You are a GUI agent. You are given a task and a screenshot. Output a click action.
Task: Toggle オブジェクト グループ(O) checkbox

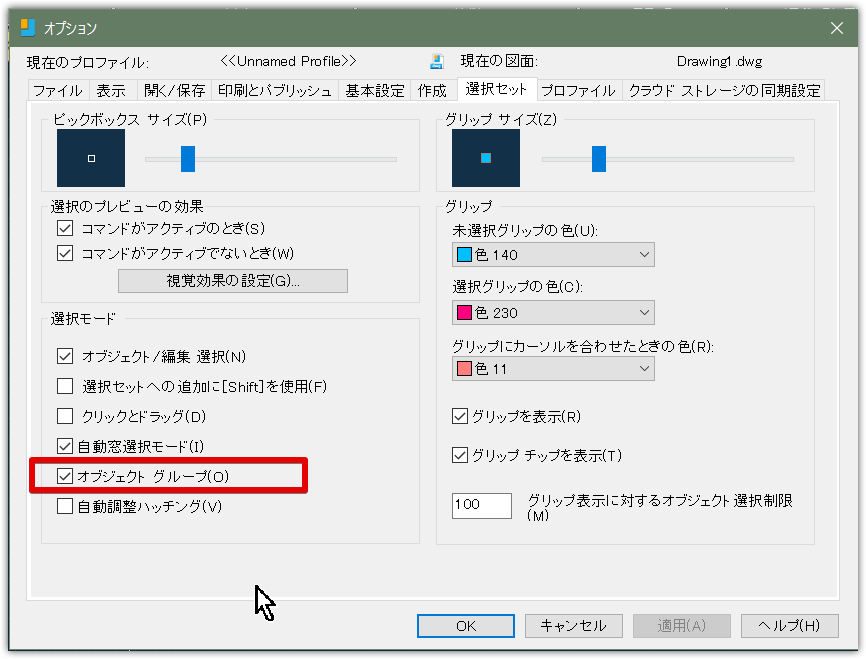coord(66,476)
